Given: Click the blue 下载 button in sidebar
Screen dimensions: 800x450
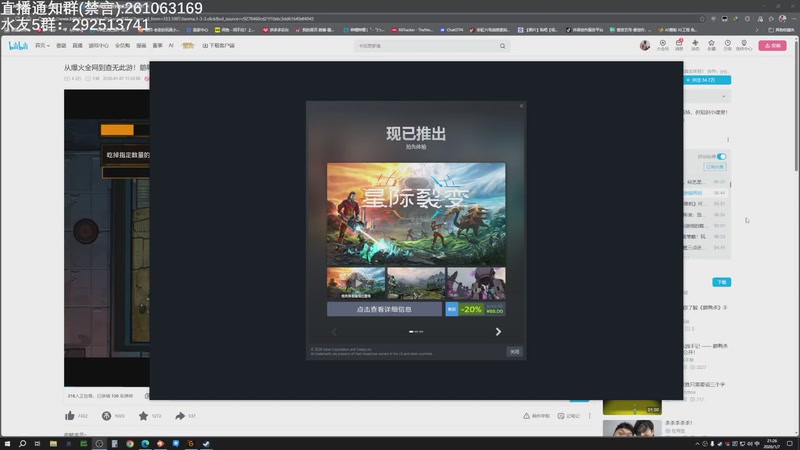Looking at the screenshot, I should pyautogui.click(x=721, y=282).
